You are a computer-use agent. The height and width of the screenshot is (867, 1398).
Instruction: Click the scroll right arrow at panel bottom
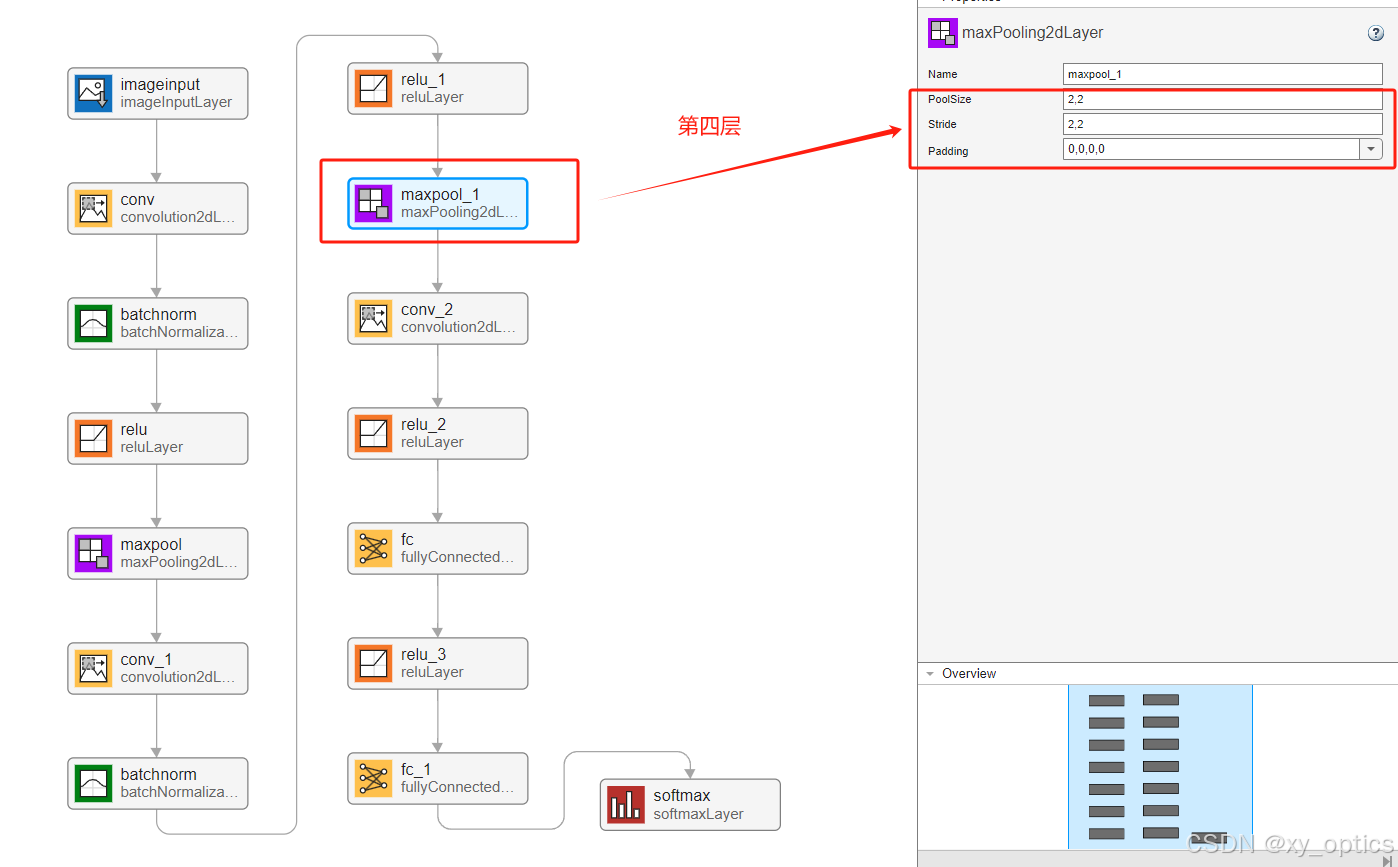[x=1385, y=861]
